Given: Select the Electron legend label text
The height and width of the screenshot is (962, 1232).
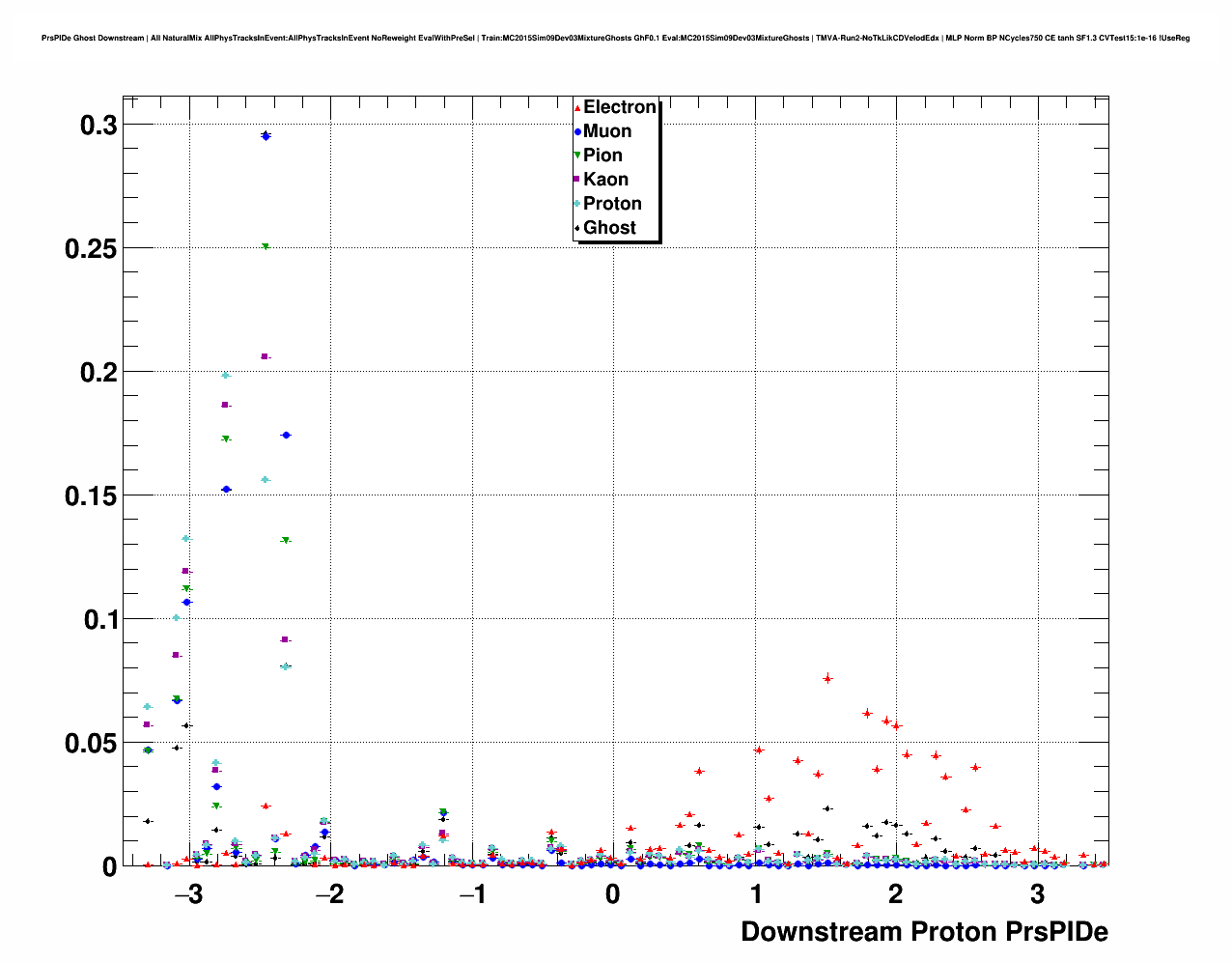Looking at the screenshot, I should point(619,107).
